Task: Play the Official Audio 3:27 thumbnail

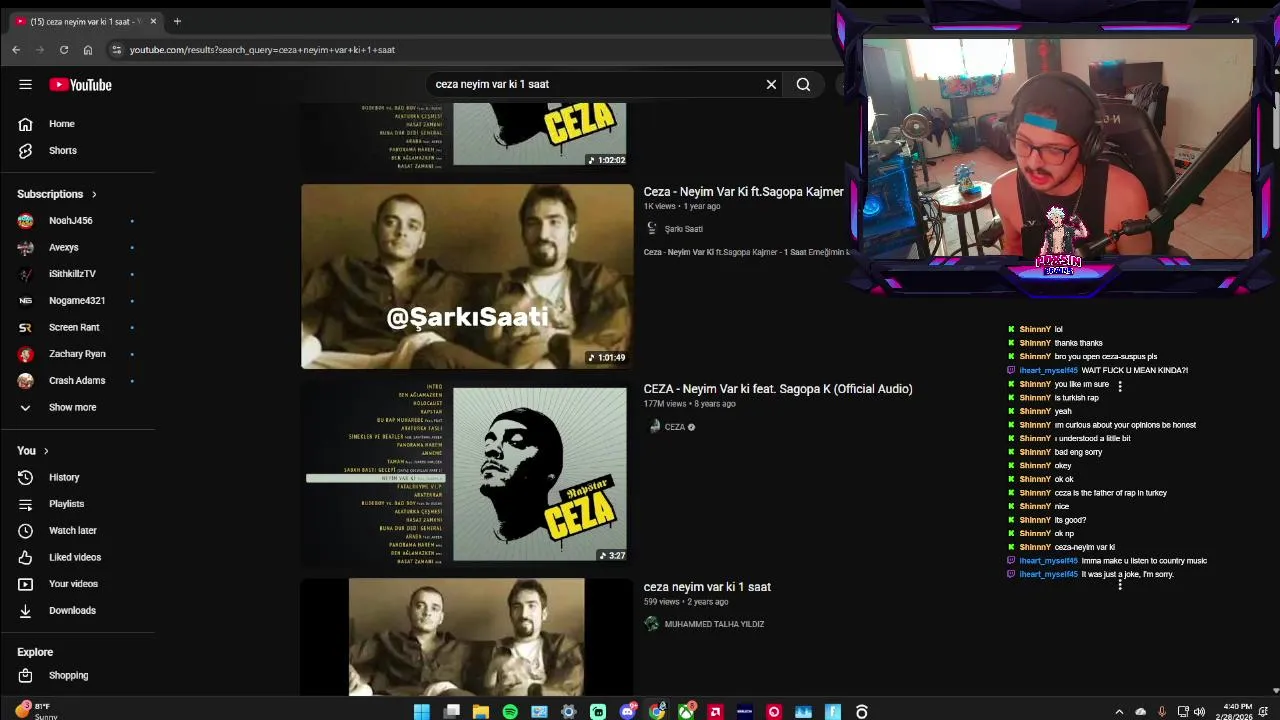Action: coord(467,474)
